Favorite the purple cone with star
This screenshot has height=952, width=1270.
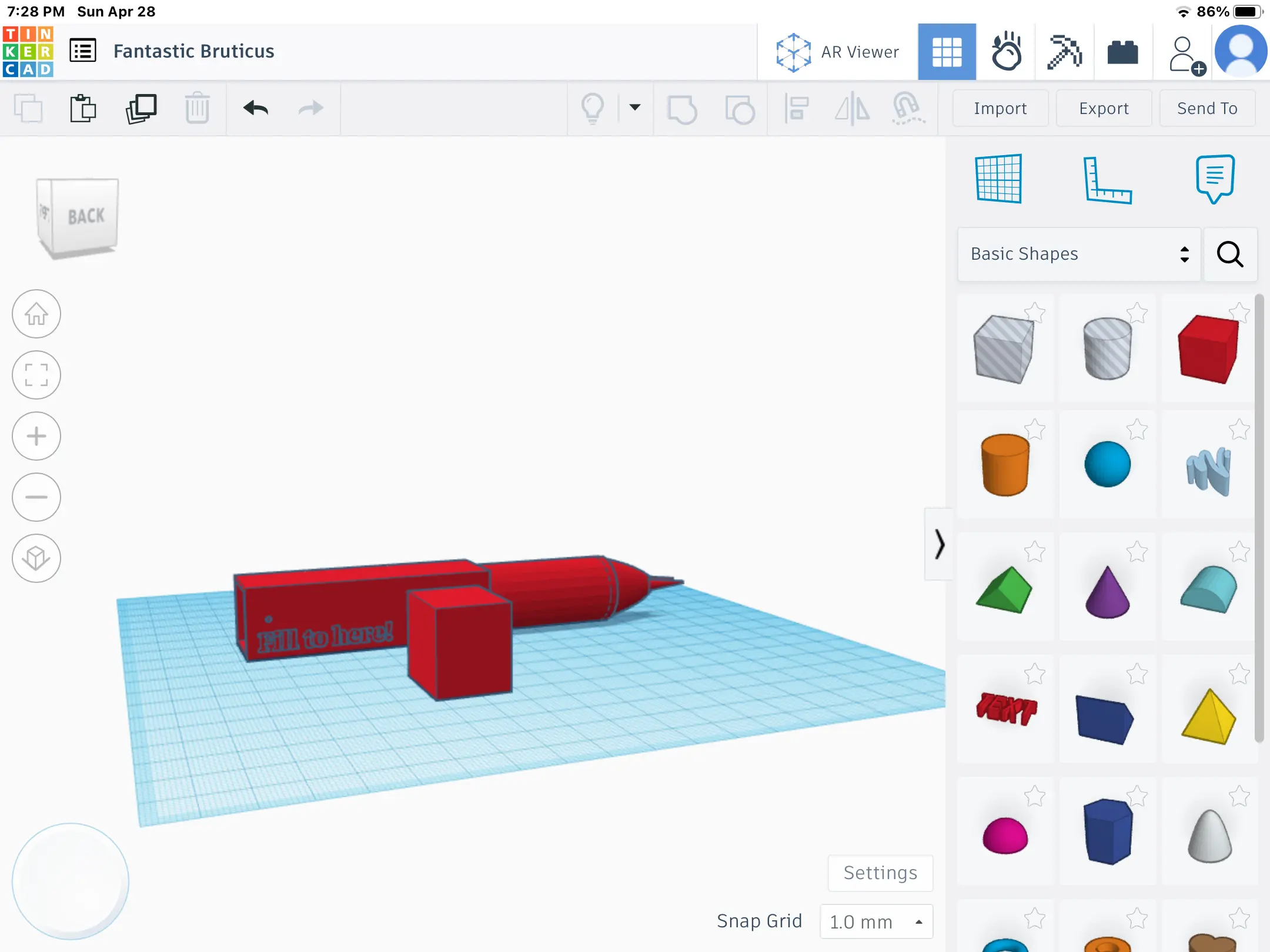pos(1137,551)
